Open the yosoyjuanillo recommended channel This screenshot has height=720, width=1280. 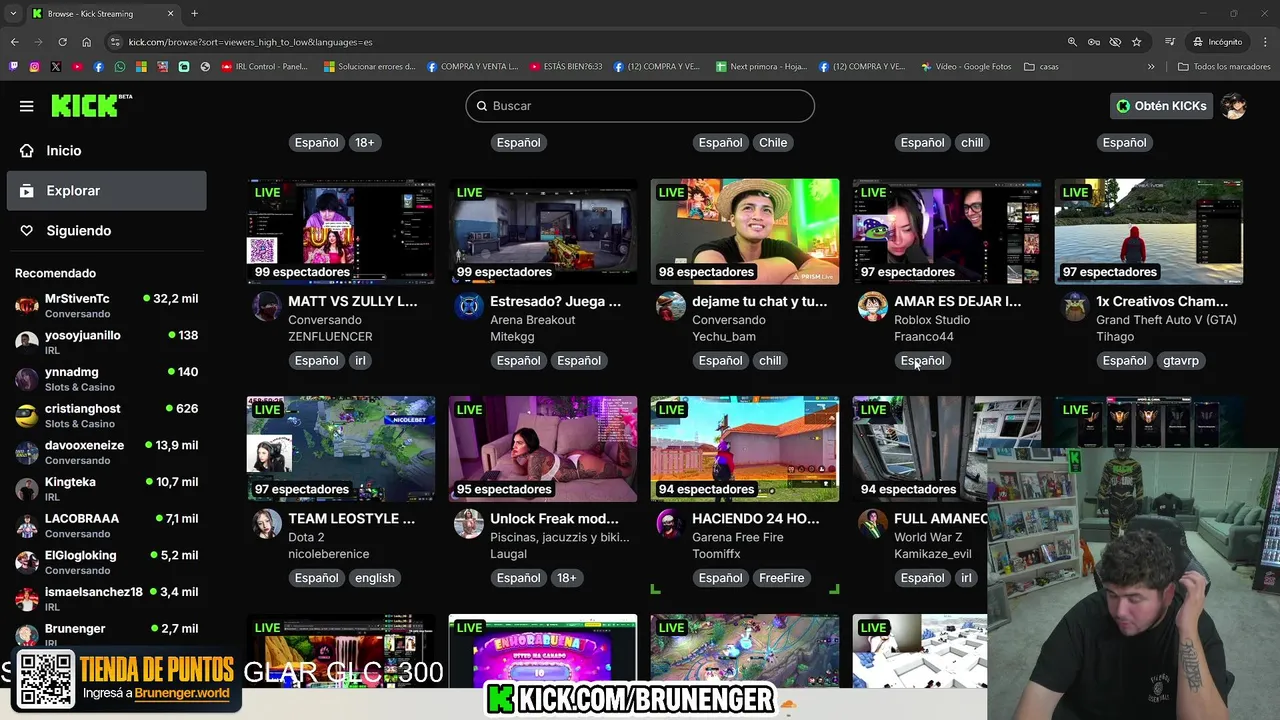(106, 342)
